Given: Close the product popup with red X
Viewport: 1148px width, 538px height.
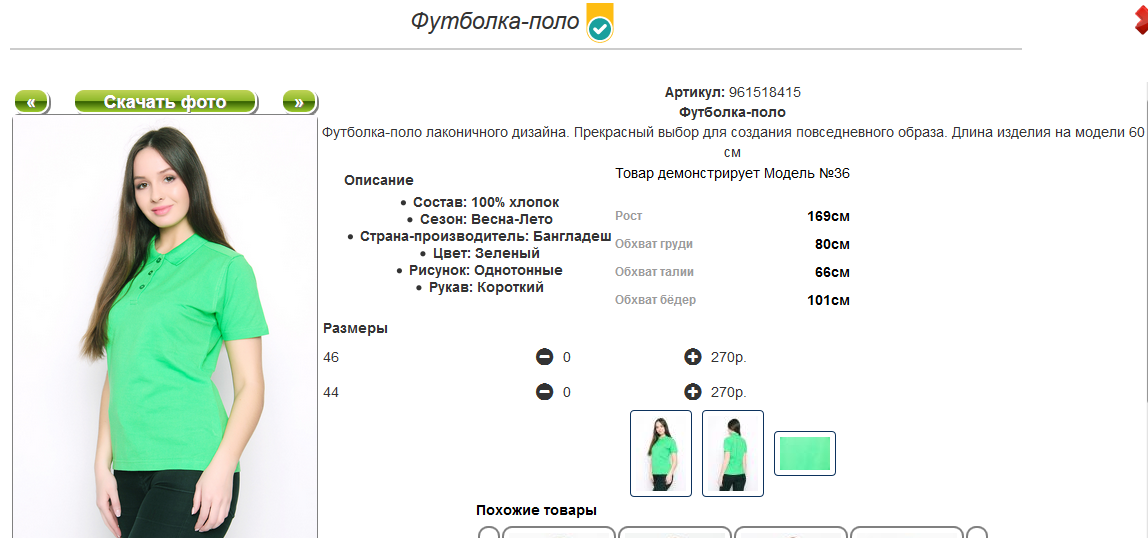Looking at the screenshot, I should 1141,20.
